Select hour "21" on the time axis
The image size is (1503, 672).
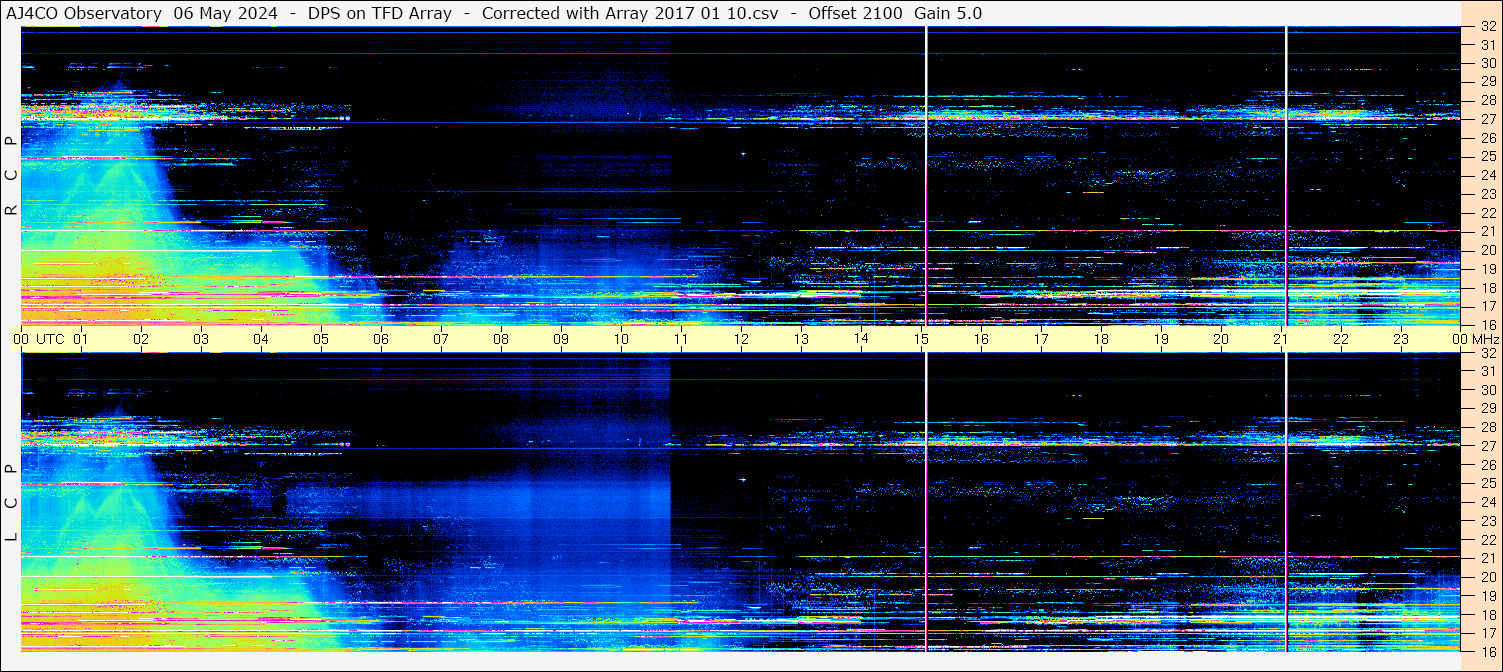pyautogui.click(x=1281, y=340)
